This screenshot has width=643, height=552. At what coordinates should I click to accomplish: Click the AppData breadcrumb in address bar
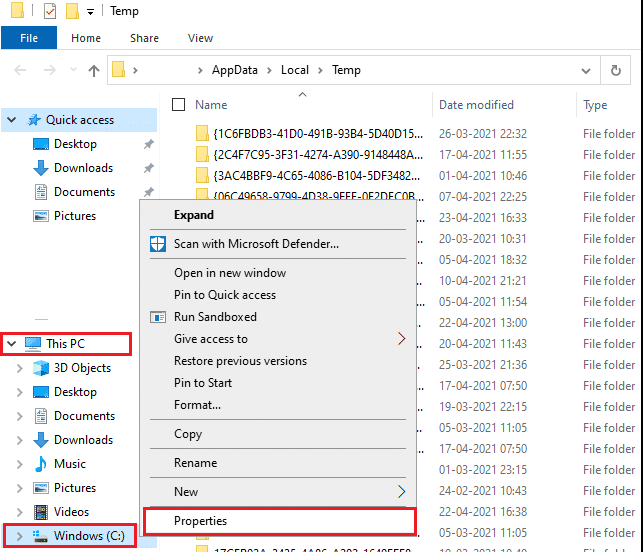click(235, 70)
